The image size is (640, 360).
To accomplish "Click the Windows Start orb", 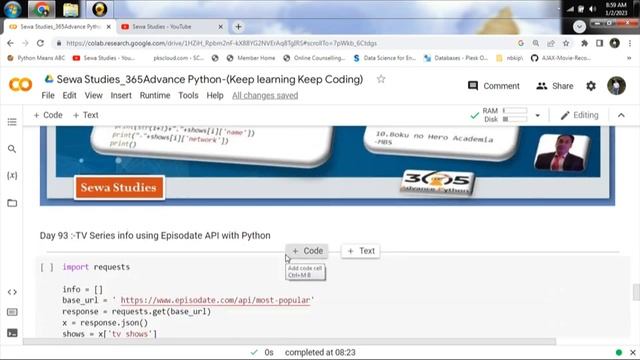I will [x=12, y=9].
